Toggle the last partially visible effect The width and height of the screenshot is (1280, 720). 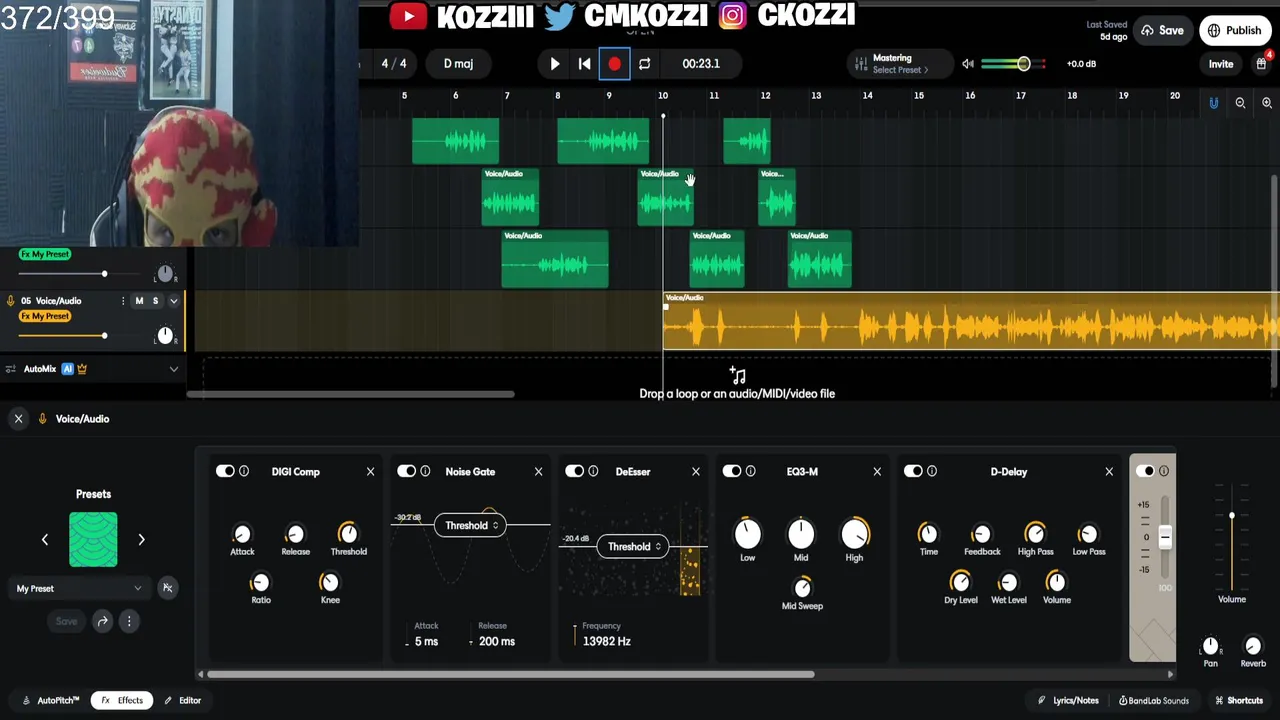tap(1145, 471)
